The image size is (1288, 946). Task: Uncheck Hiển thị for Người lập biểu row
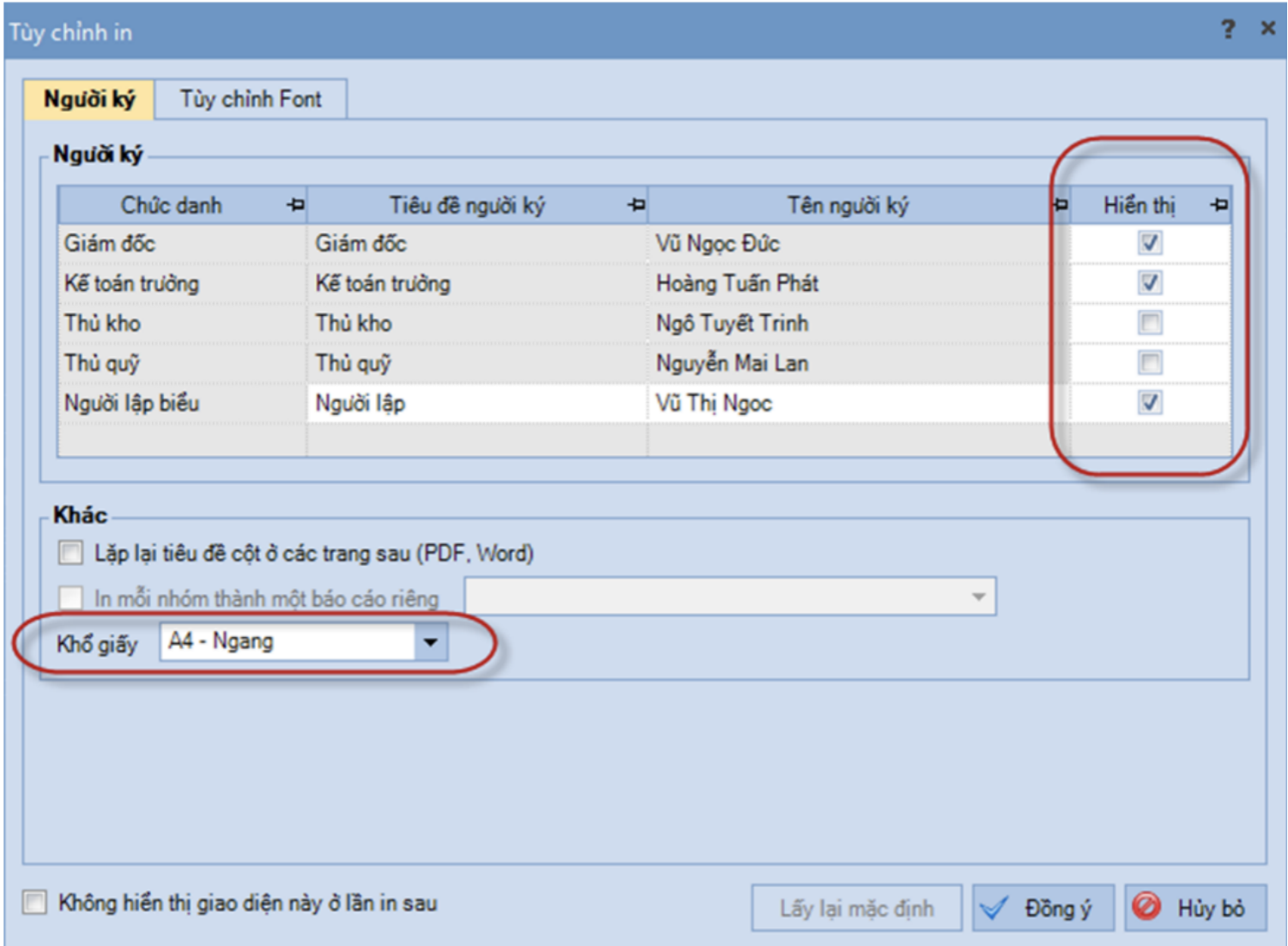coord(1150,402)
